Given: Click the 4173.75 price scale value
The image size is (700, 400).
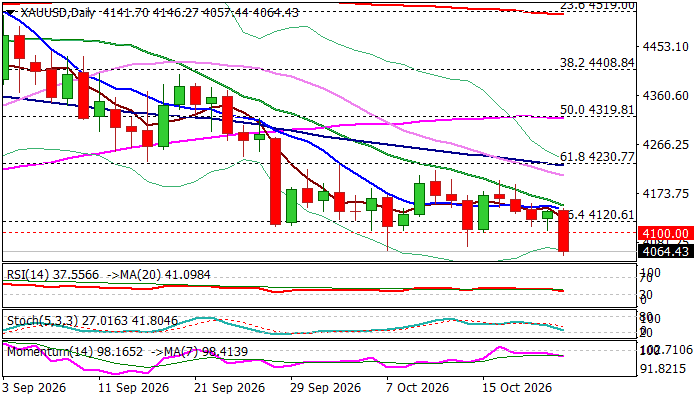Looking at the screenshot, I should [666, 194].
